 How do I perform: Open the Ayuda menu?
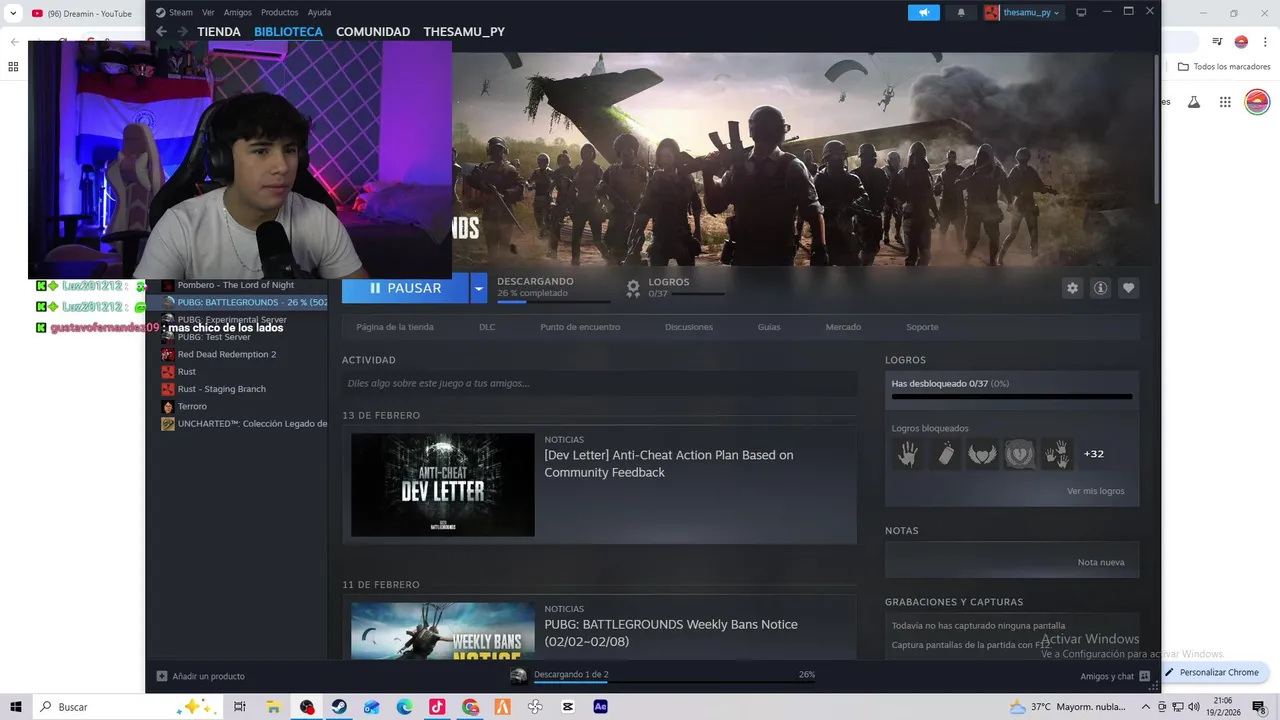(x=319, y=12)
